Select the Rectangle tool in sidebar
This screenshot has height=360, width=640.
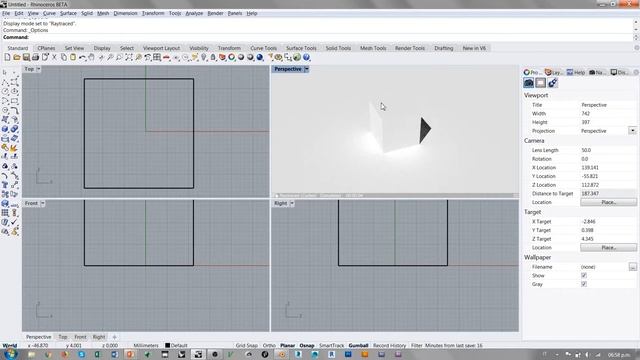pos(14,100)
